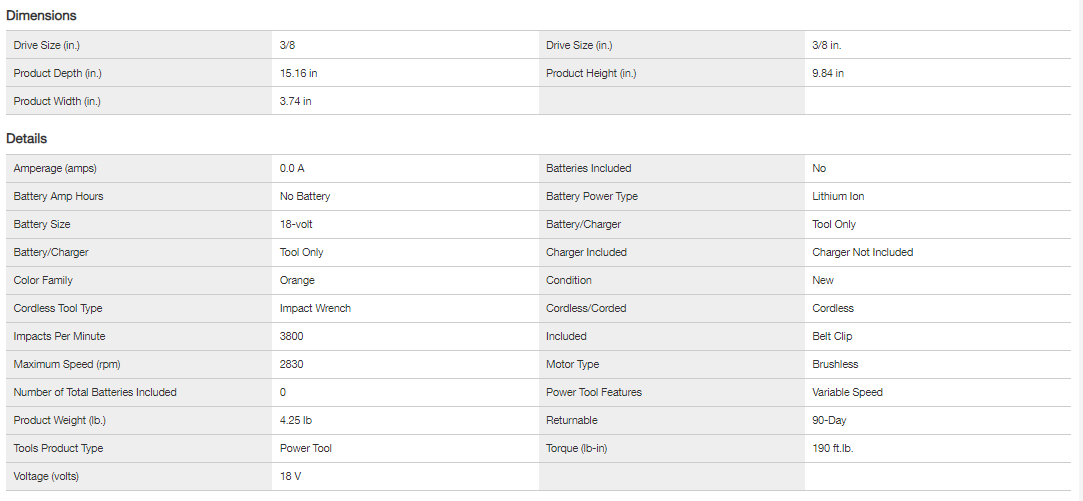Click the Amperage (amps) label
1083x501 pixels.
tap(55, 168)
